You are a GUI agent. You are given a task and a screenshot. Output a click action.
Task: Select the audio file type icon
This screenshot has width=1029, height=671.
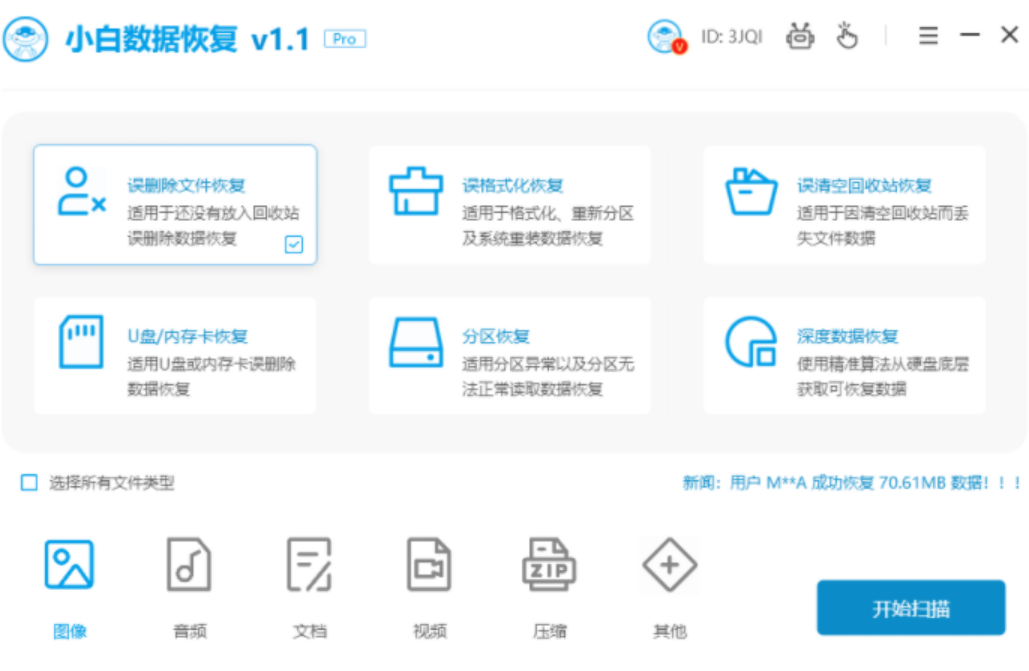click(189, 565)
